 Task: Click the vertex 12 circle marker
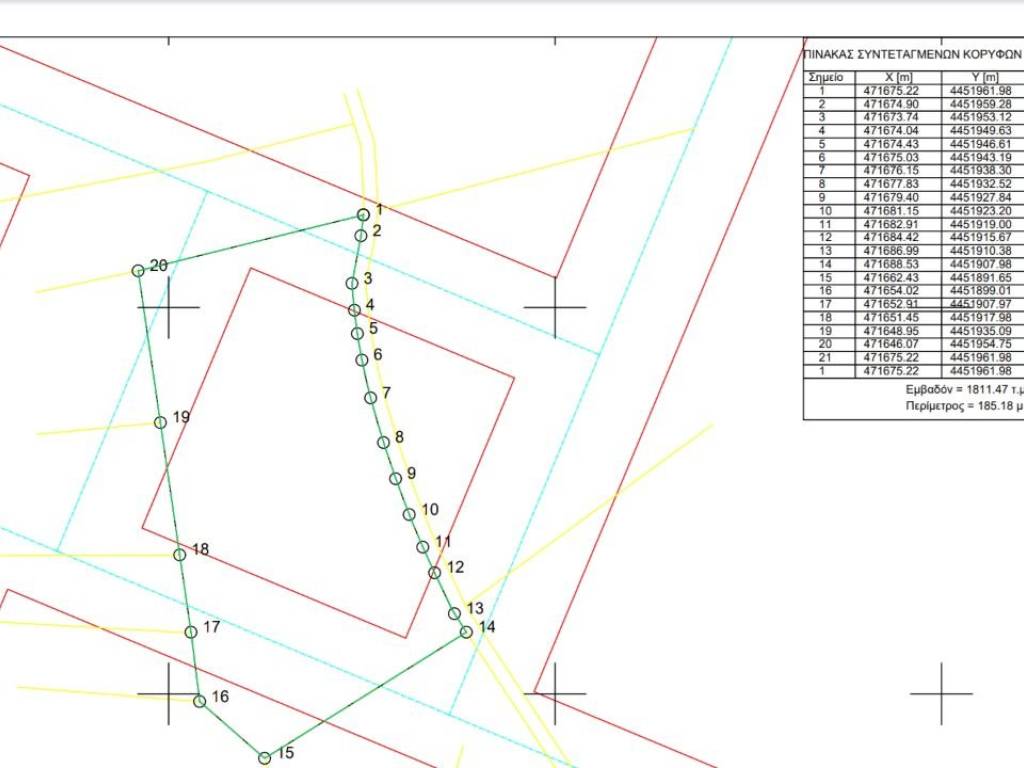coord(434,573)
